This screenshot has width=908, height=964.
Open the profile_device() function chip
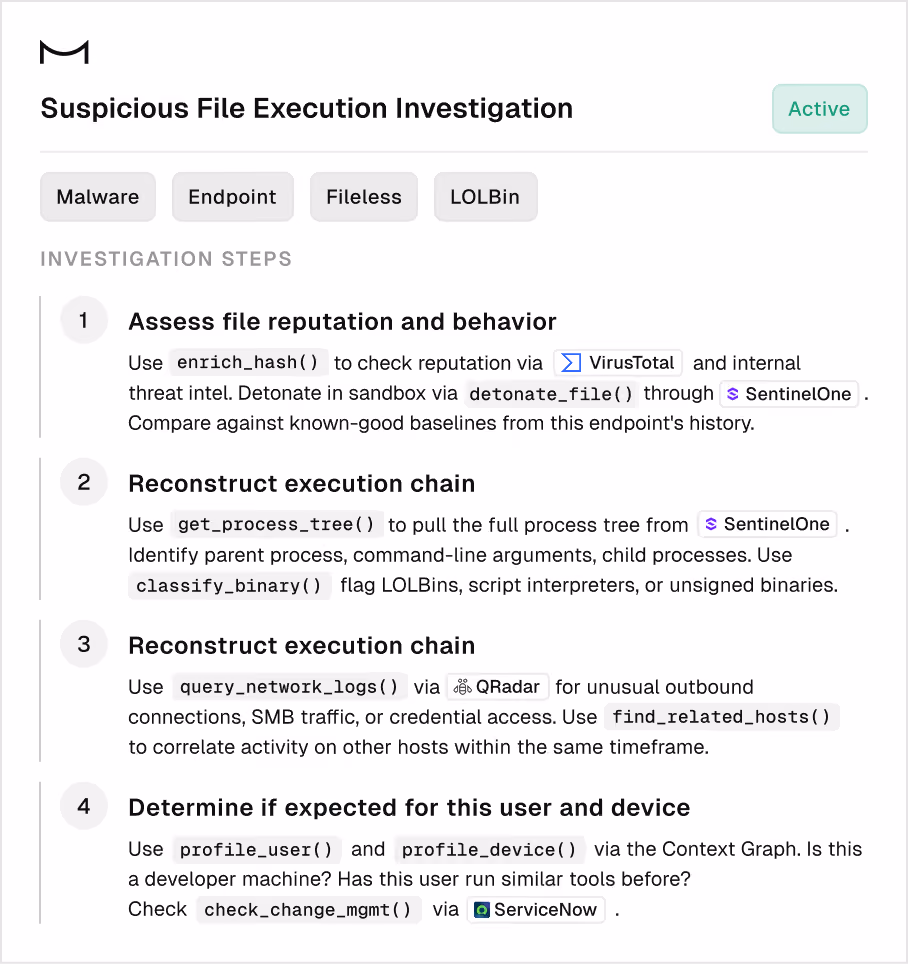click(x=489, y=850)
